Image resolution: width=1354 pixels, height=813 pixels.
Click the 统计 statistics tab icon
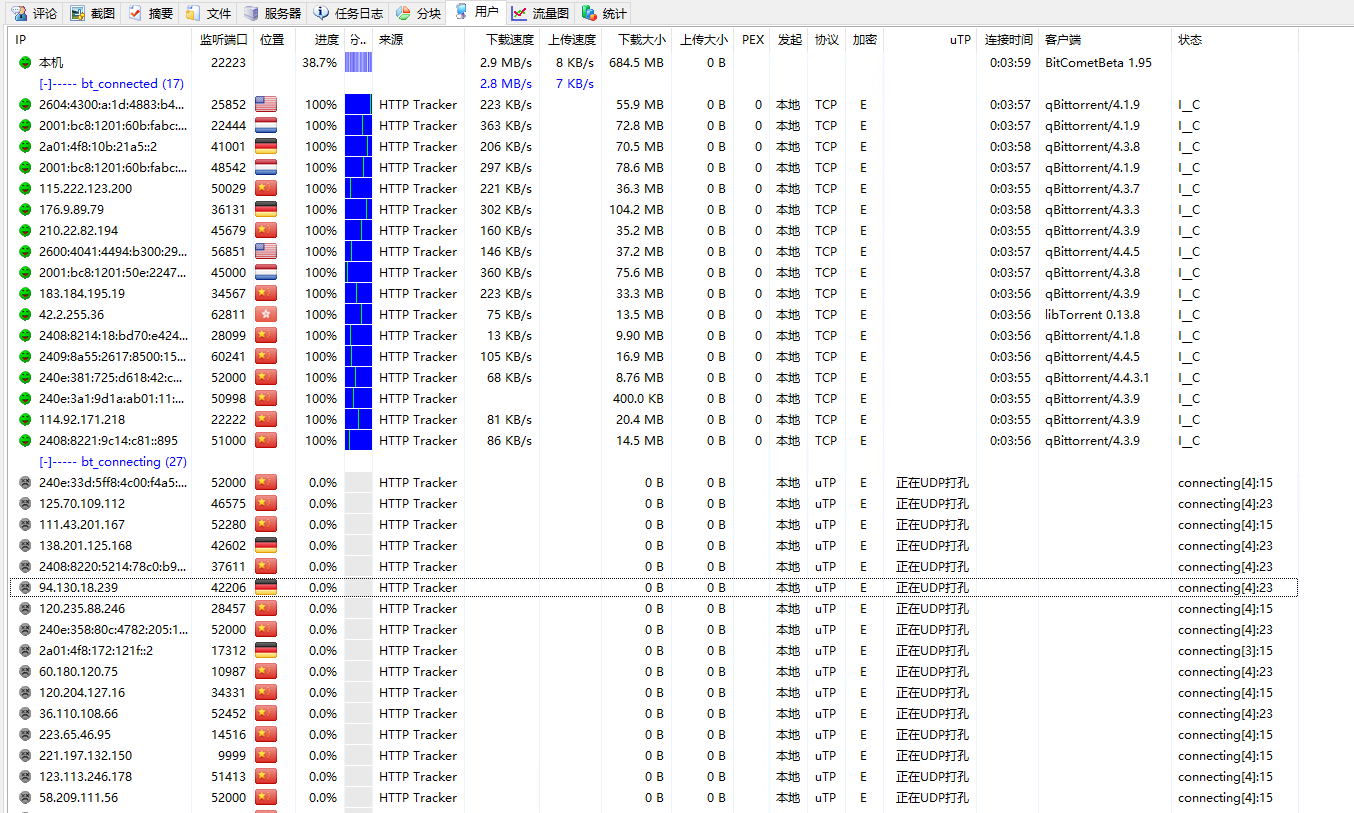click(x=589, y=14)
